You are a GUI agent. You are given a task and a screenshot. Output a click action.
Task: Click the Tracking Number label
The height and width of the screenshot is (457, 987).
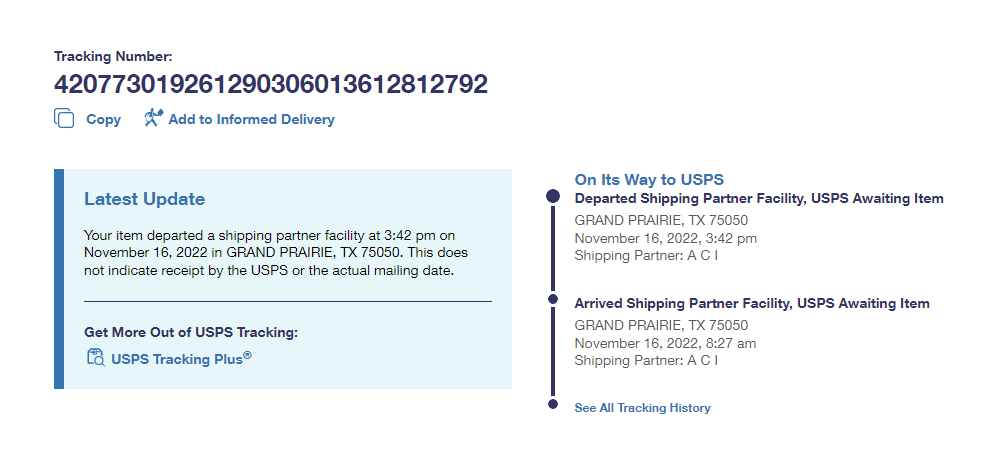(113, 57)
